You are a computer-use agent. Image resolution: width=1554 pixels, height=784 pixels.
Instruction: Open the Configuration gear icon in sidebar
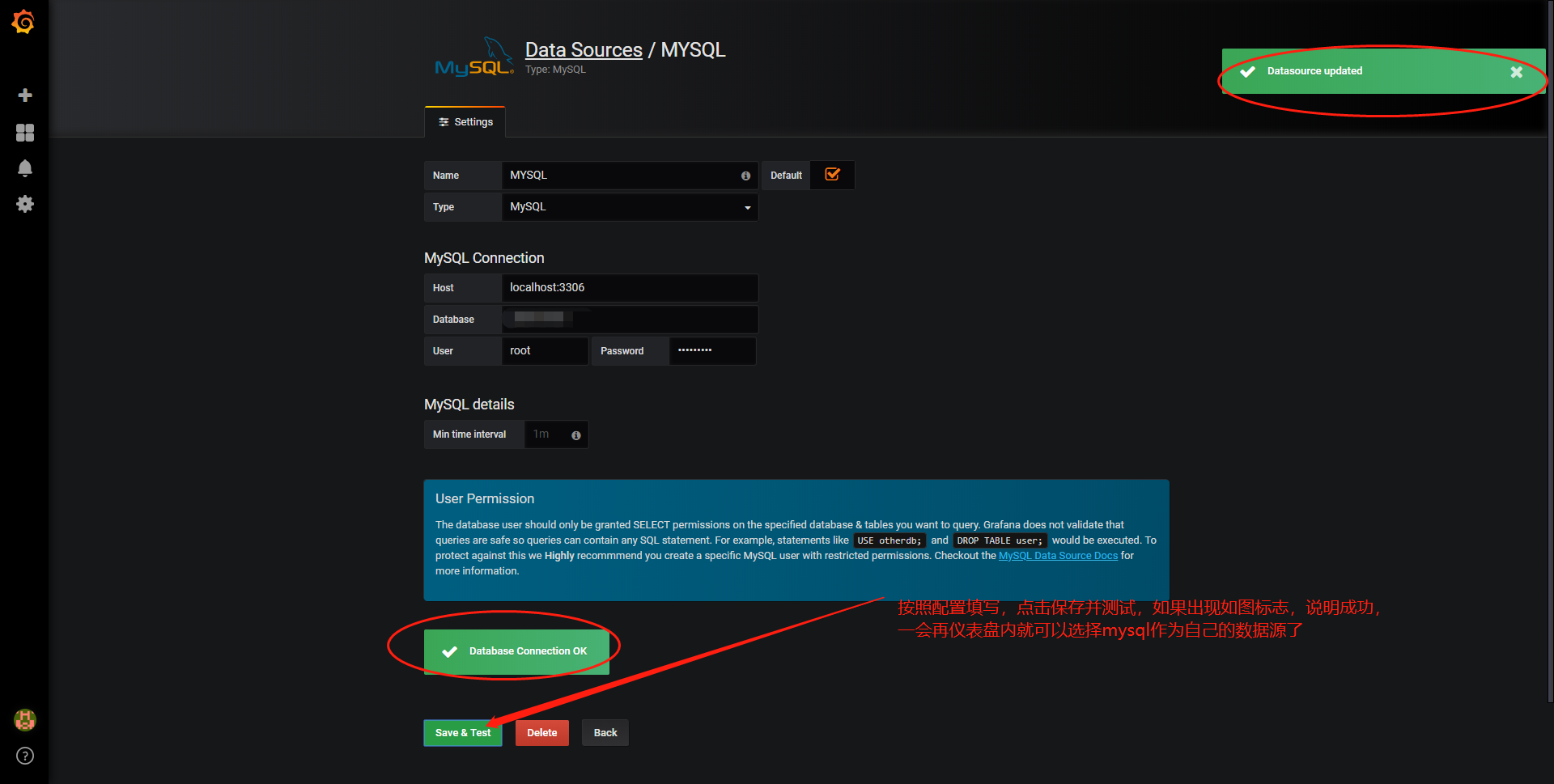coord(25,204)
